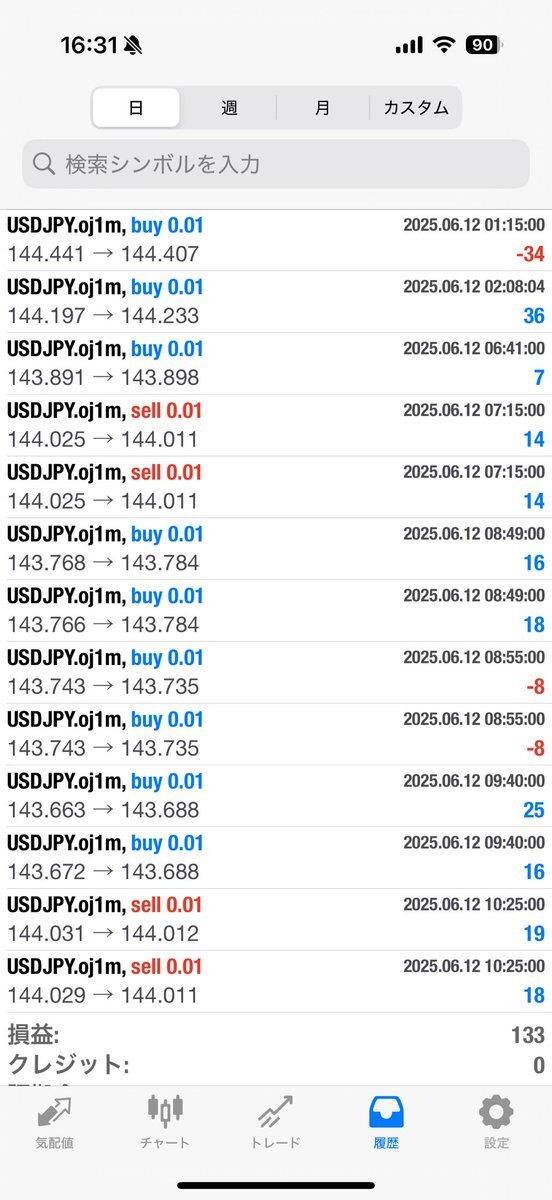Select the sell trade 144.031 → 144.012
This screenshot has width=552, height=1200.
(276, 919)
